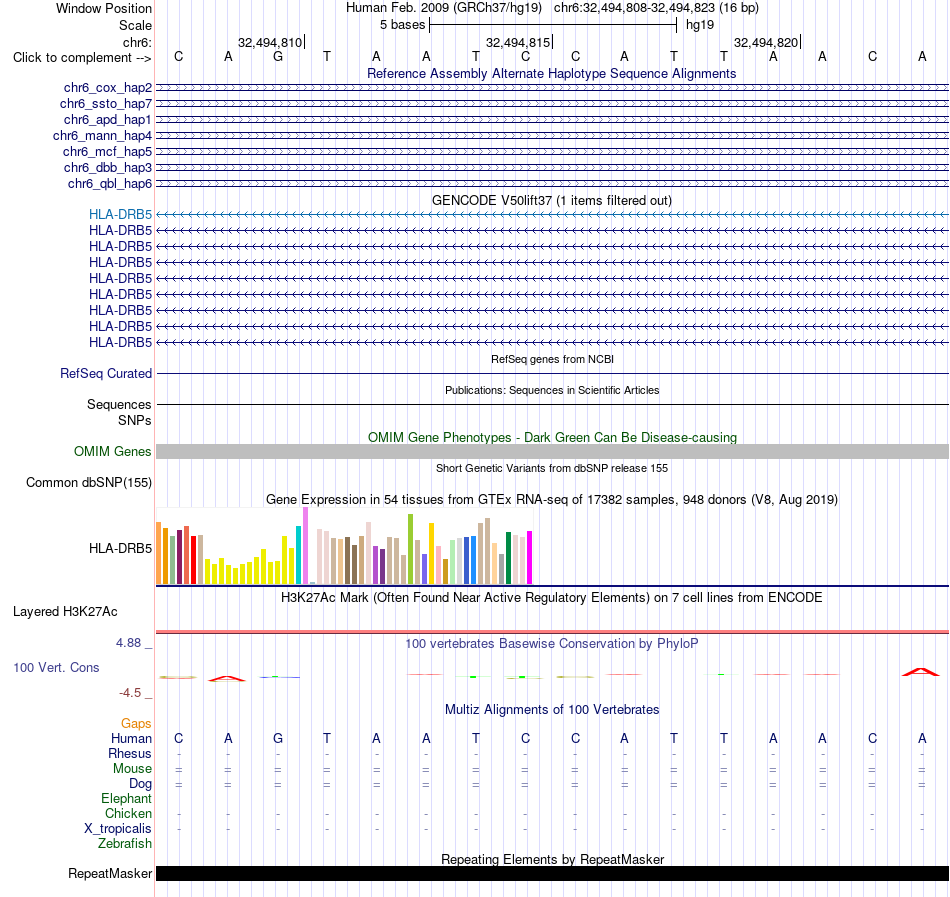Open 'Publications: Sequences in Scientific Articles' title

coord(552,390)
